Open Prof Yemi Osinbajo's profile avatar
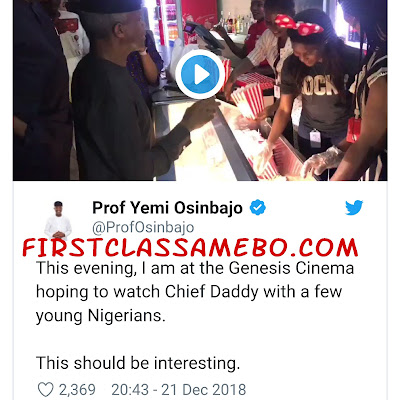The width and height of the screenshot is (400, 400). point(58,220)
